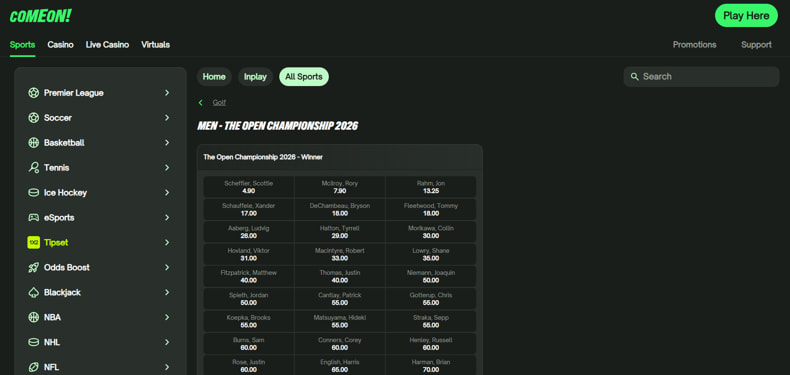Select the Inplay filter pill

255,77
